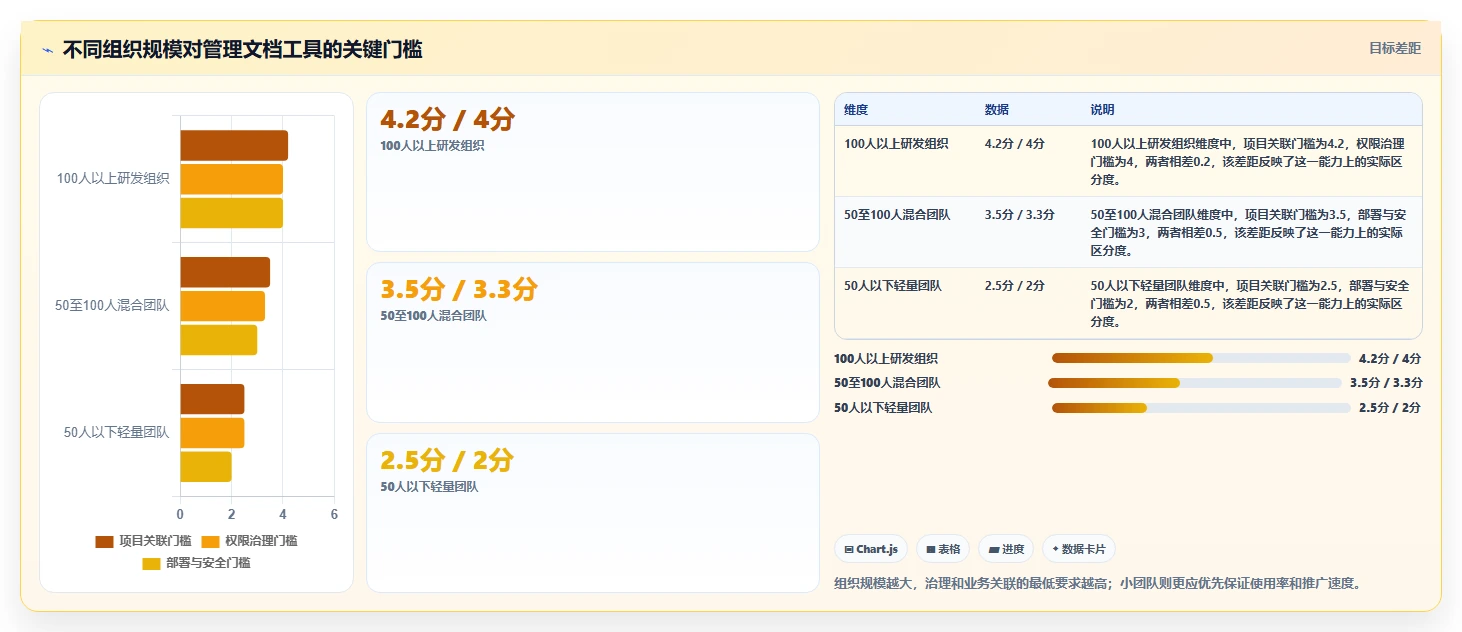Click the footer note starting 组织规模越大
Image resolution: width=1462 pixels, height=632 pixels.
[1097, 583]
